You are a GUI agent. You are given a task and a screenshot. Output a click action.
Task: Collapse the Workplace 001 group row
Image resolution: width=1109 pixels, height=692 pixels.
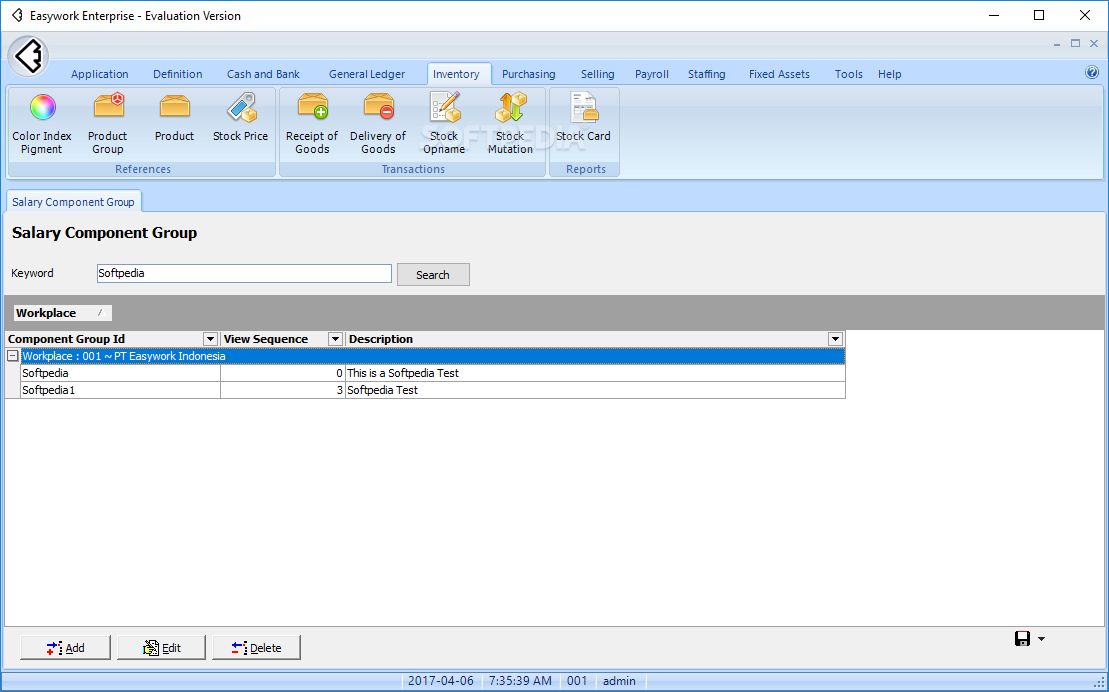[12, 356]
